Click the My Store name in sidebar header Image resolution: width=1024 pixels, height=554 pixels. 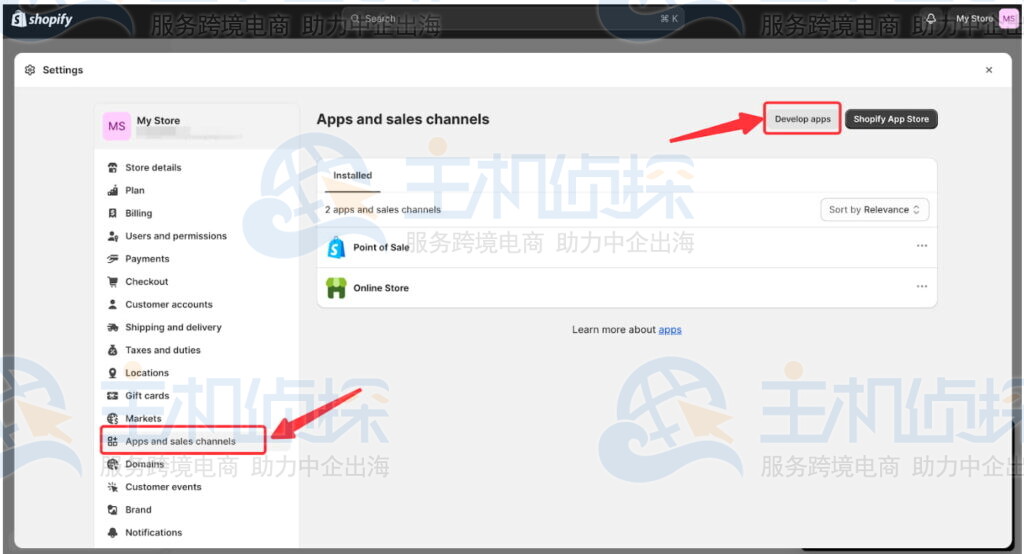point(158,120)
